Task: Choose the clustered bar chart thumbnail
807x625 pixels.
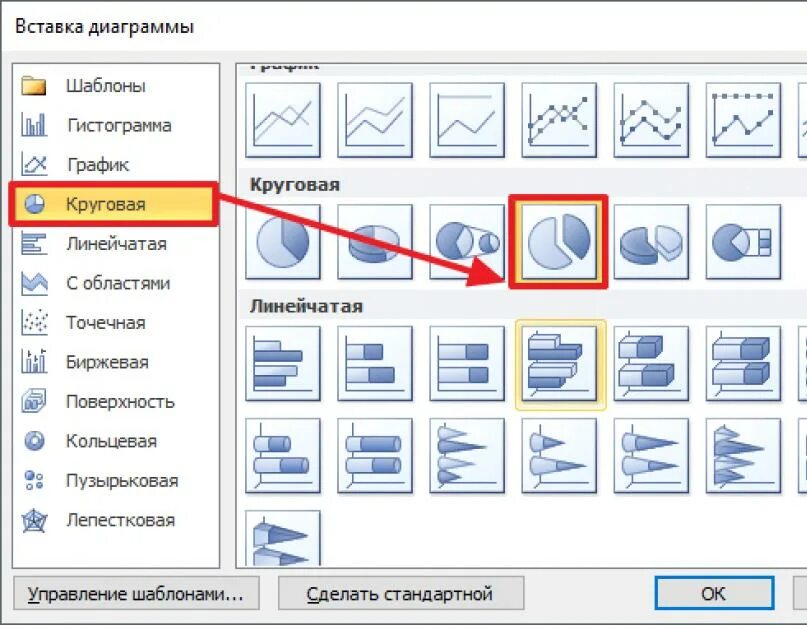Action: click(283, 363)
